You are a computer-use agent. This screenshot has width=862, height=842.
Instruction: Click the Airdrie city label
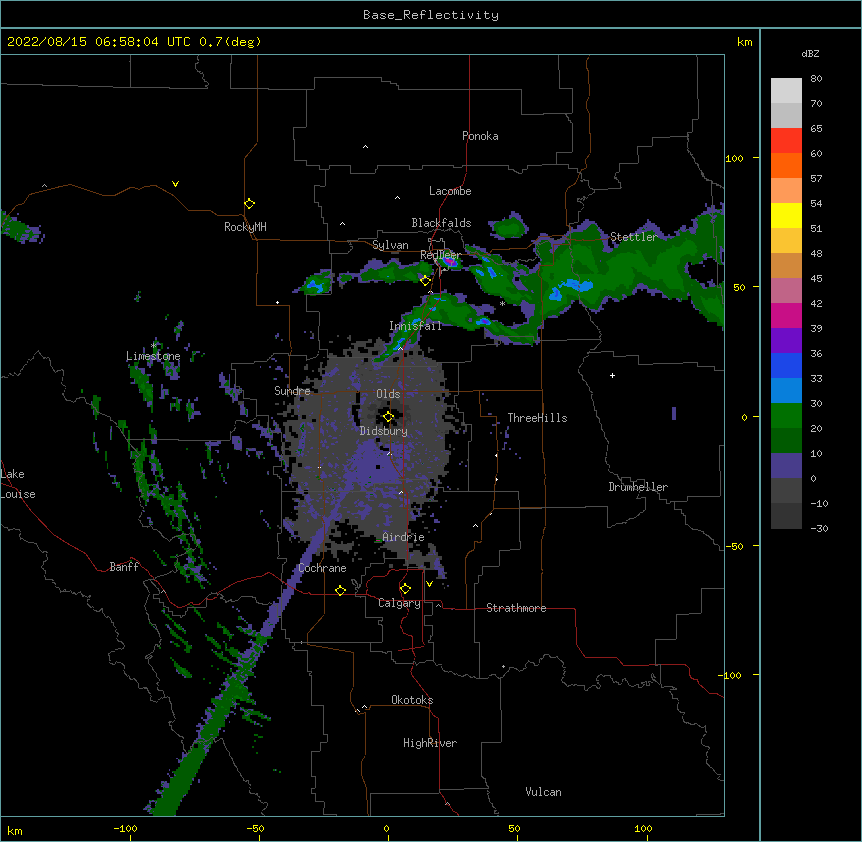click(x=404, y=537)
